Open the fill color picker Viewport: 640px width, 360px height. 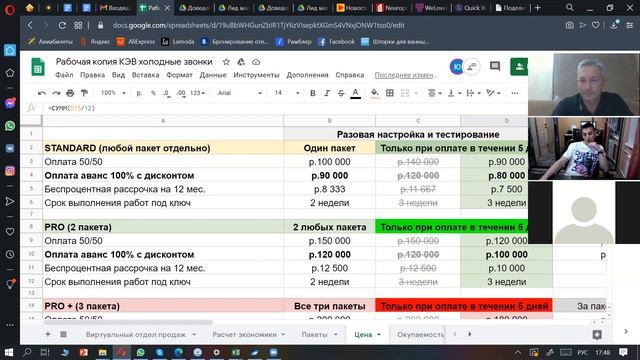tap(374, 93)
